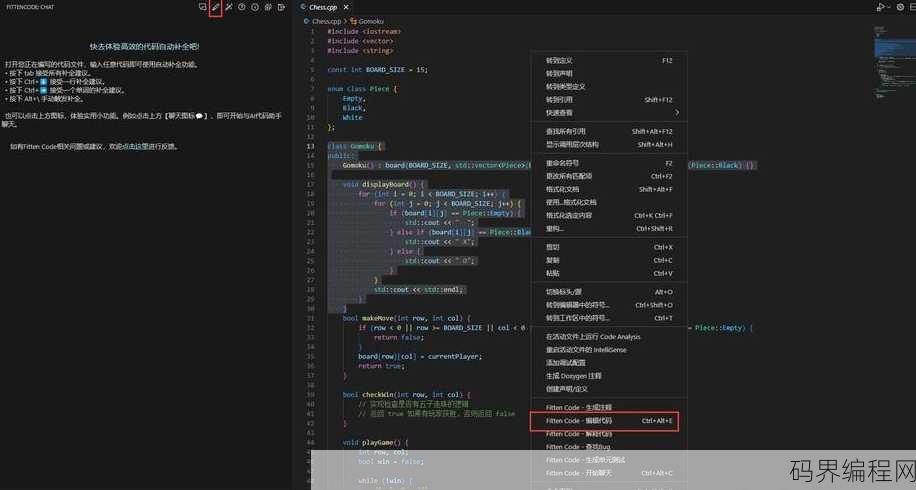Click the magic wand icon in chat toolbar
This screenshot has width=916, height=490.
pos(229,7)
